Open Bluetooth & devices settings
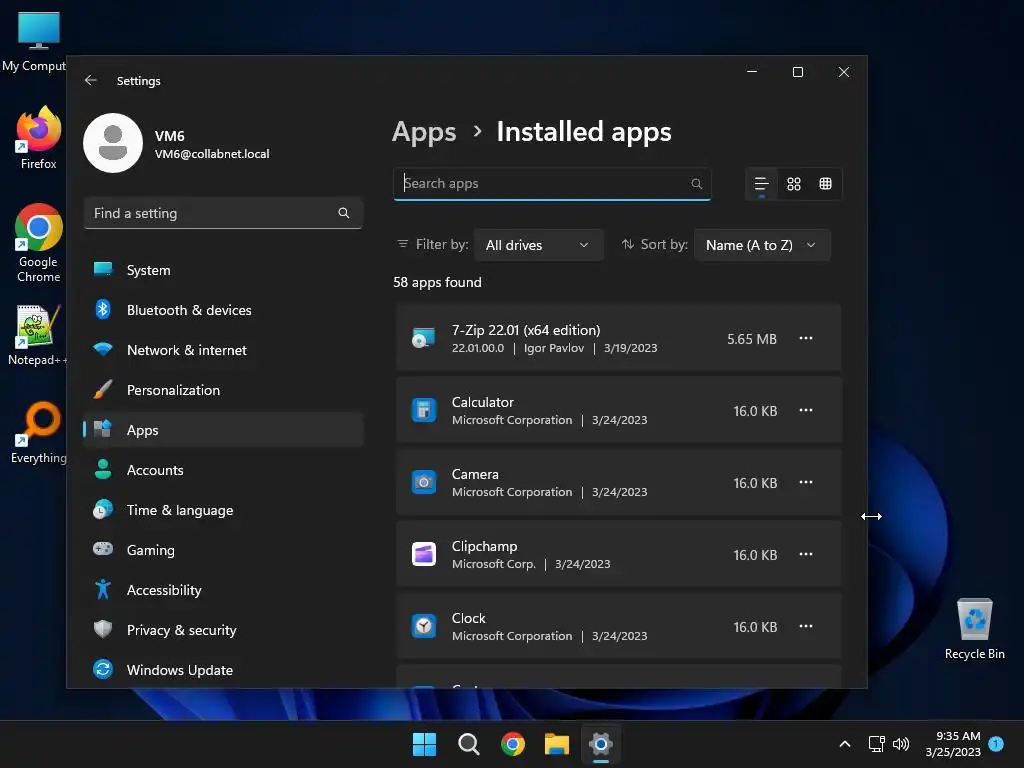This screenshot has width=1024, height=768. [223, 310]
